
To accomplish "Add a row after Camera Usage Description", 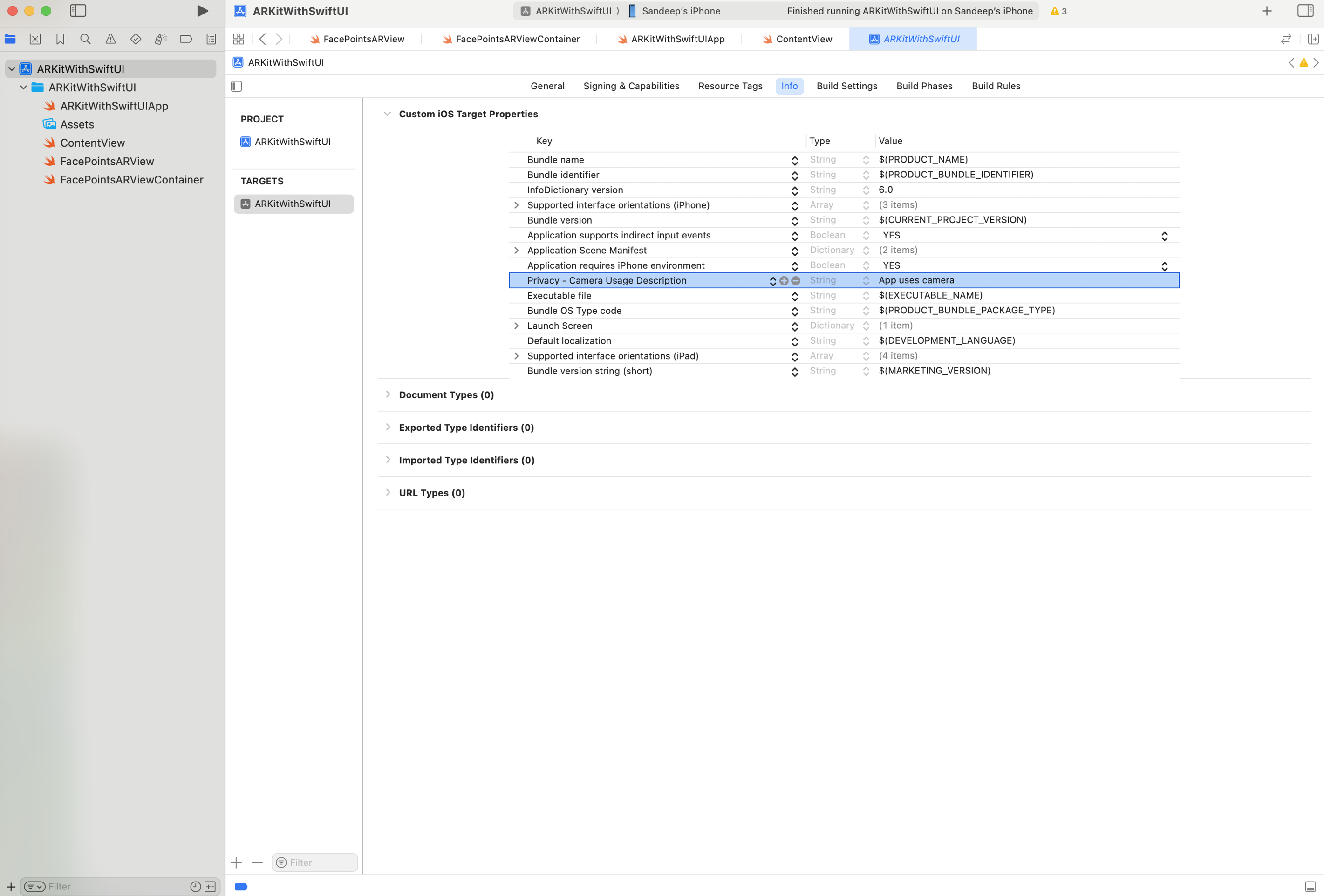I will (x=784, y=281).
